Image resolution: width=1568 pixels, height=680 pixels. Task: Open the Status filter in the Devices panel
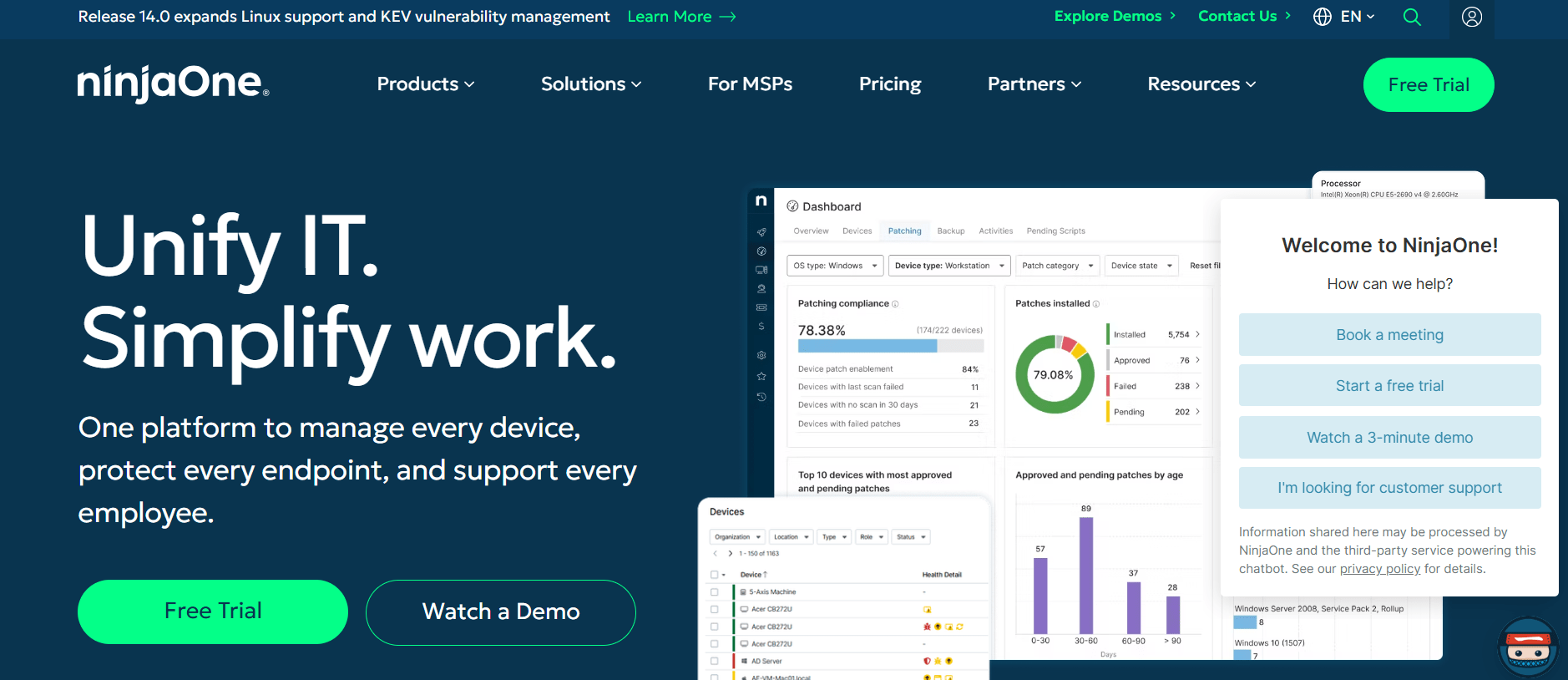coord(911,537)
